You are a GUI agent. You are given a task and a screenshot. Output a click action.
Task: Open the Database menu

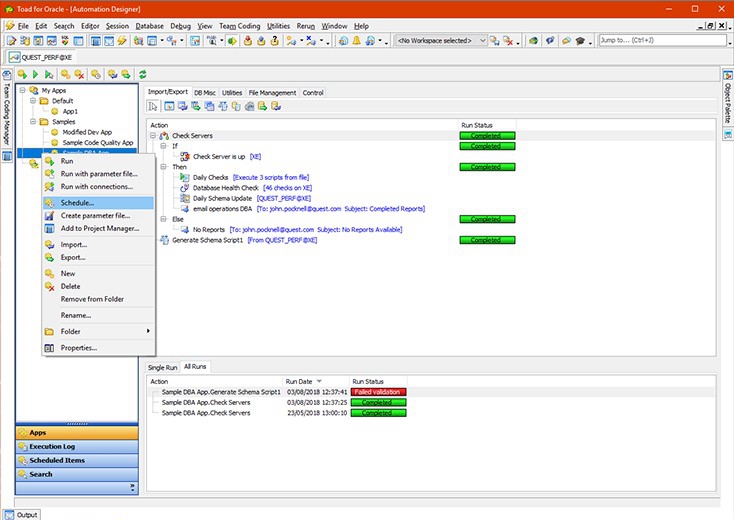coord(149,26)
